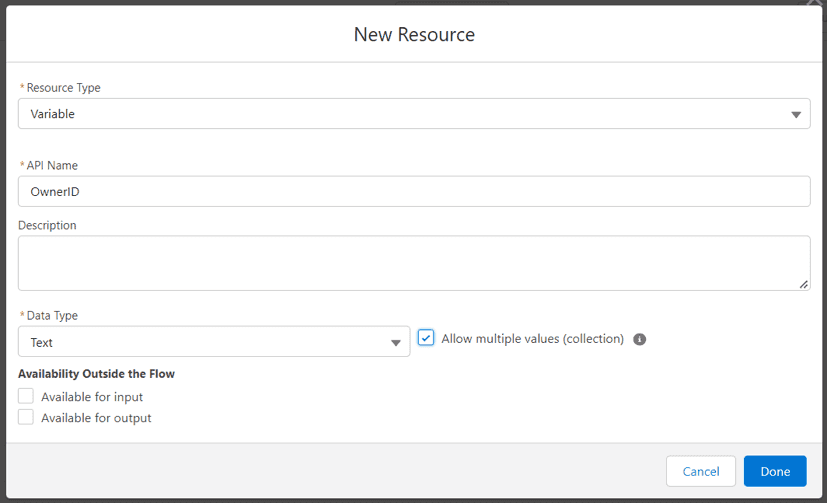Viewport: 827px width, 503px height.
Task: Click Done to save the resource
Action: coord(775,471)
